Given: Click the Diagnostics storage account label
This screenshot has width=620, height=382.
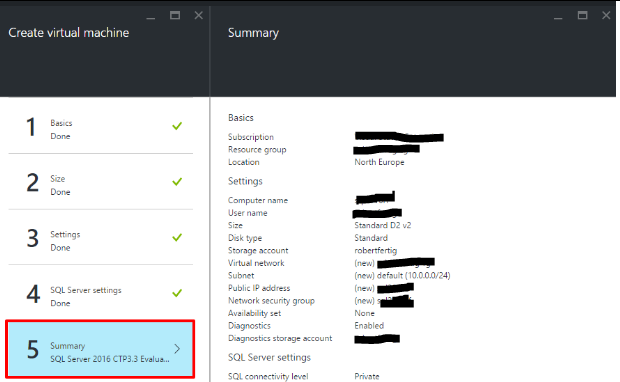Looking at the screenshot, I should tap(280, 338).
